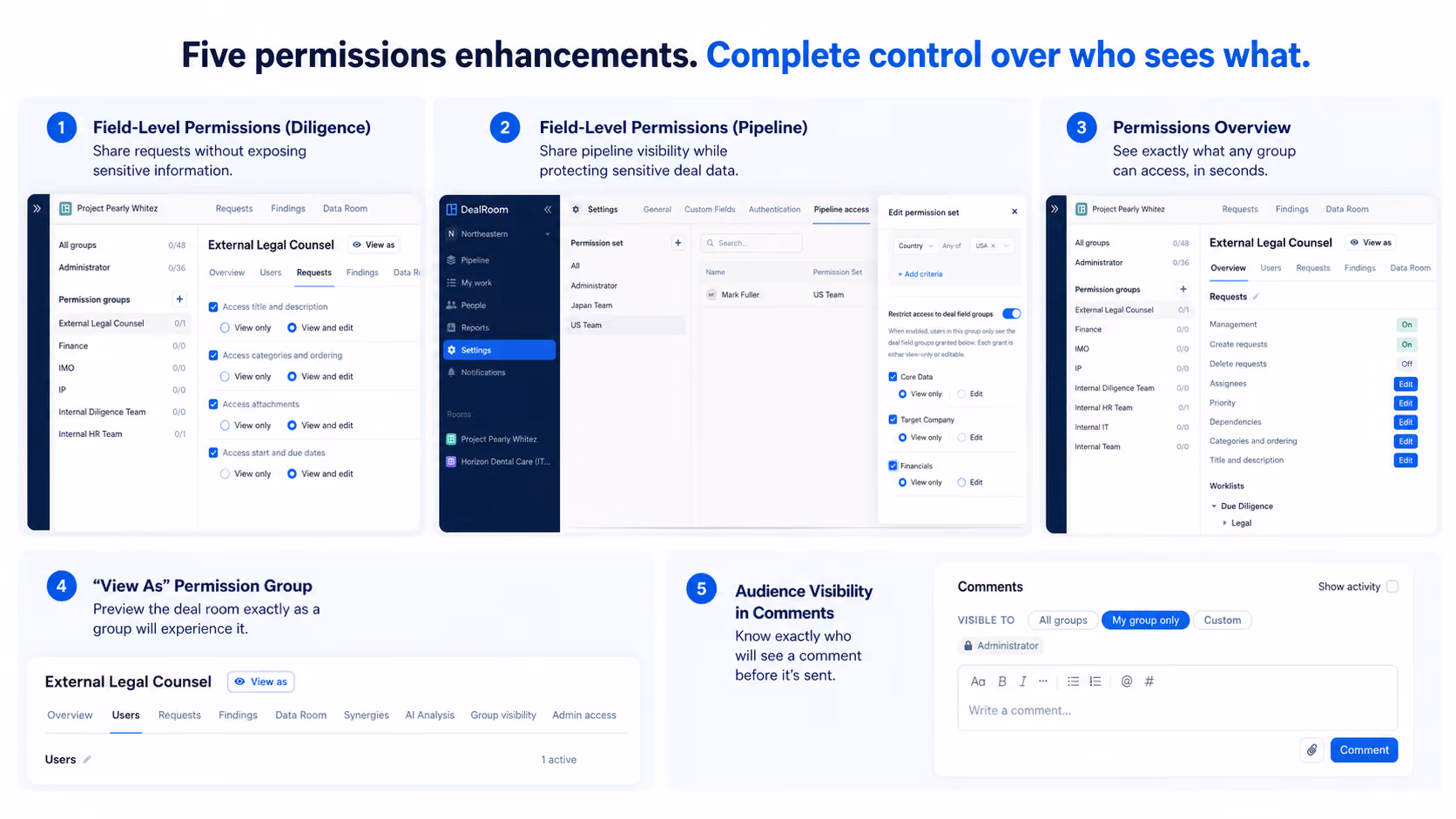Viewport: 1456px width, 819px height.
Task: Open the General settings tab
Action: pos(657,210)
